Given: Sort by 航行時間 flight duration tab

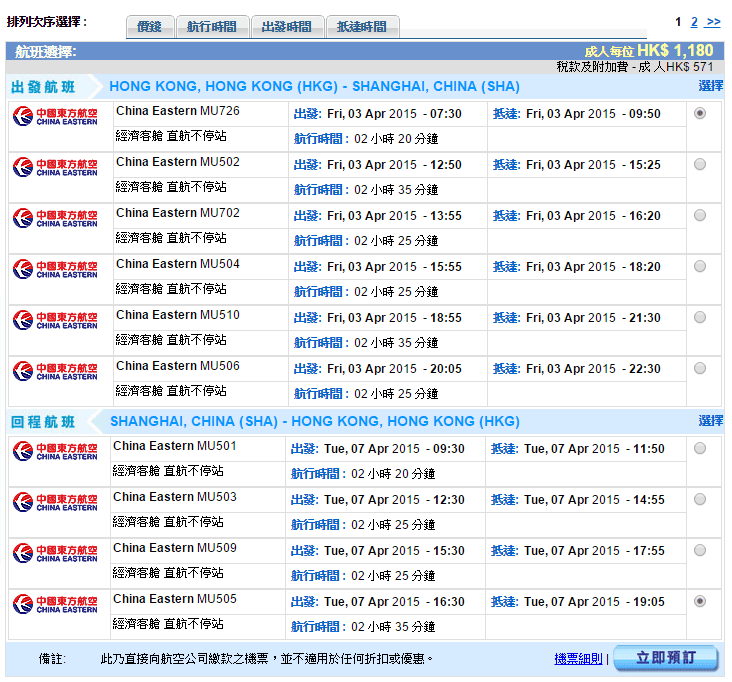Looking at the screenshot, I should tap(212, 27).
